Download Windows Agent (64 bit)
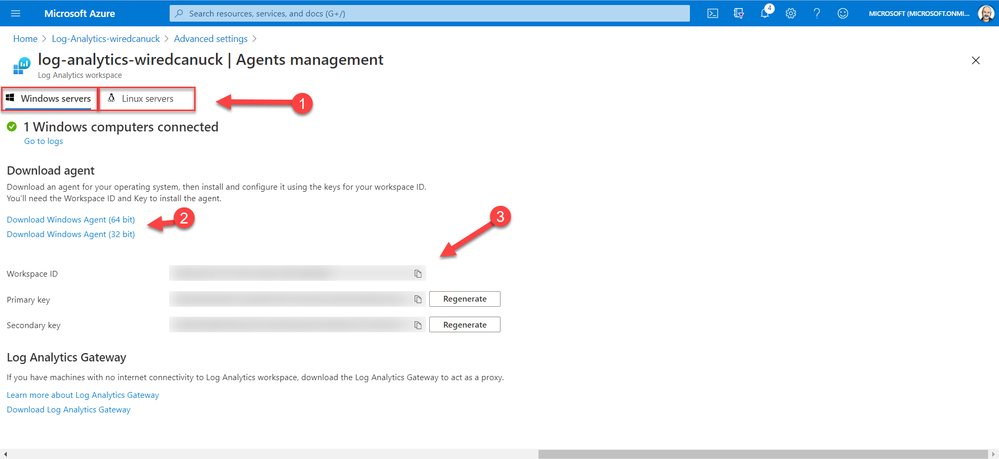This screenshot has height=459, width=999. pos(71,220)
